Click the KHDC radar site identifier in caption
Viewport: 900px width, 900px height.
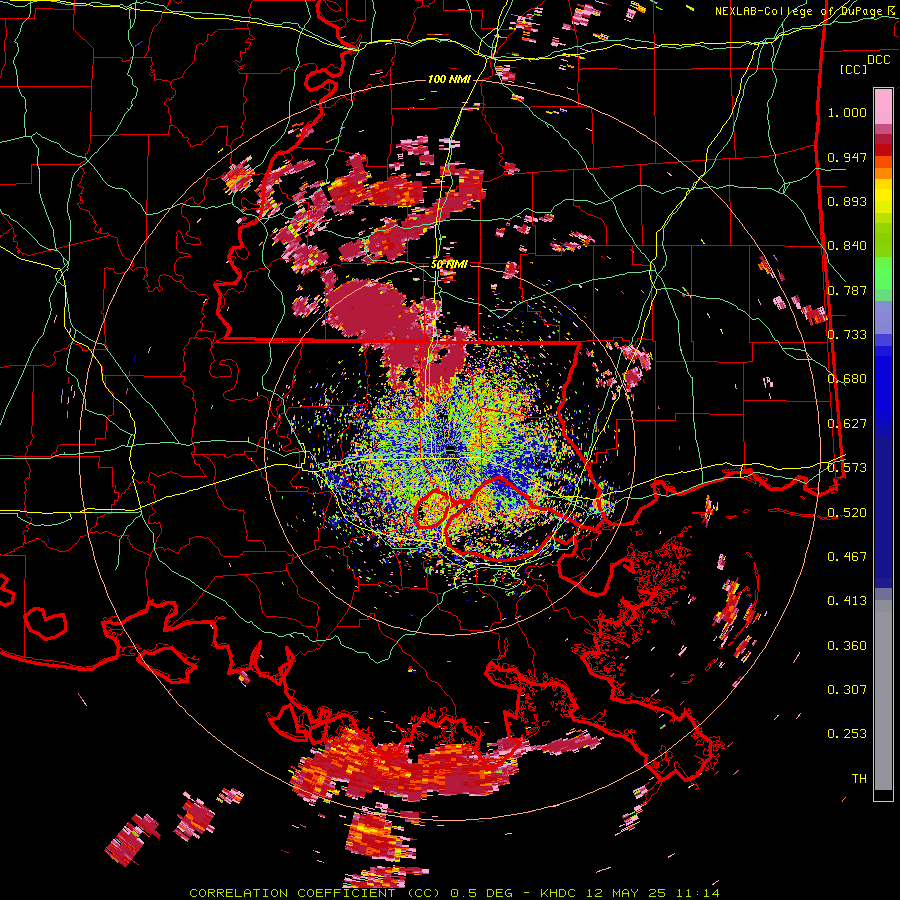557,893
